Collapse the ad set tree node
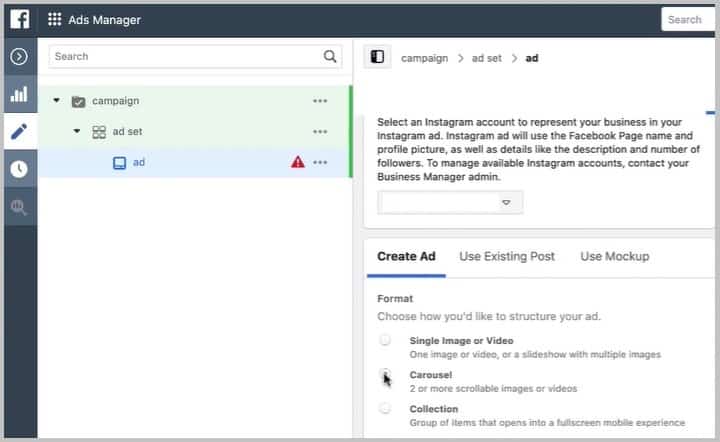 [x=77, y=131]
